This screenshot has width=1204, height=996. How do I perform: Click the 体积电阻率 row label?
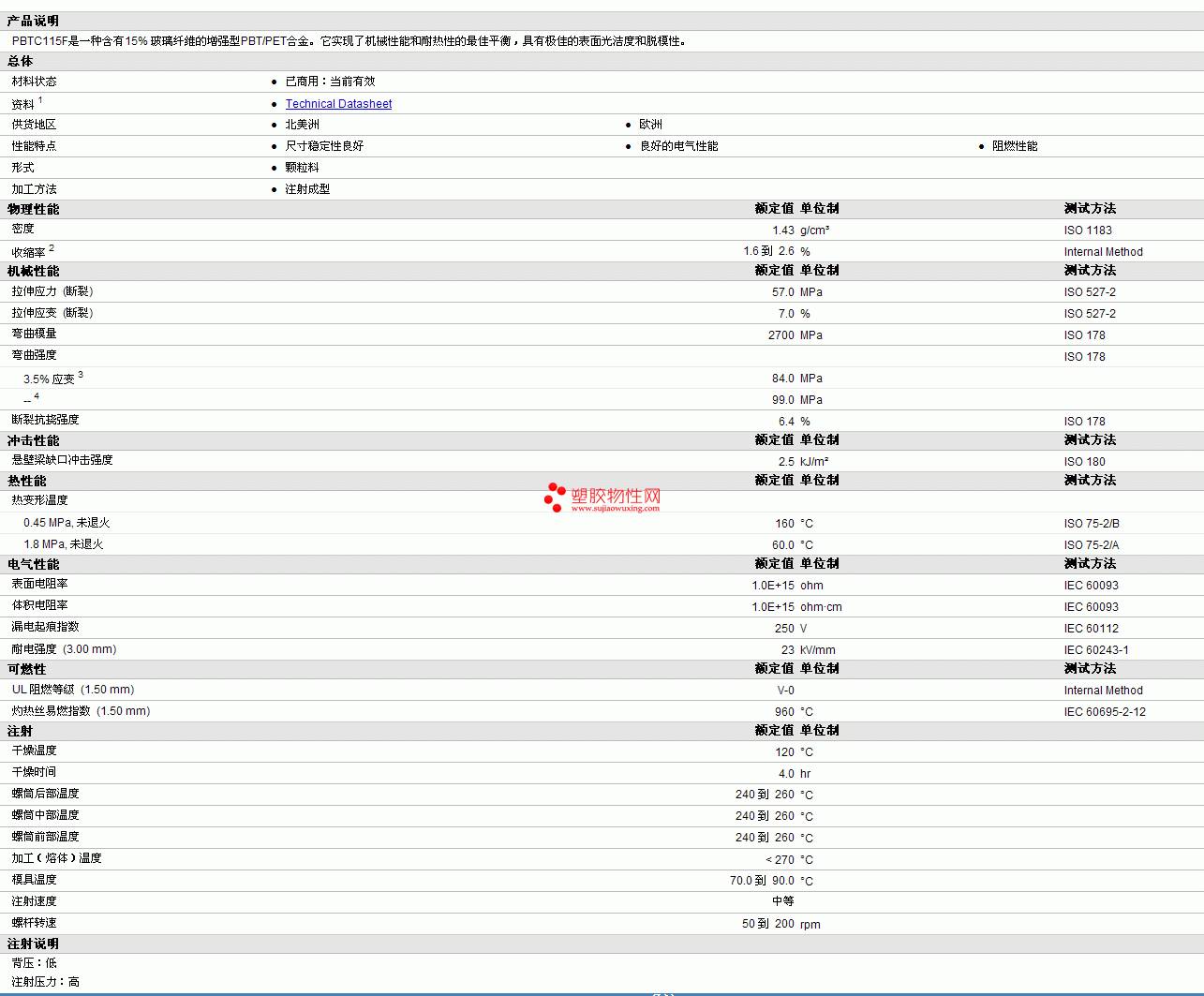pyautogui.click(x=39, y=605)
